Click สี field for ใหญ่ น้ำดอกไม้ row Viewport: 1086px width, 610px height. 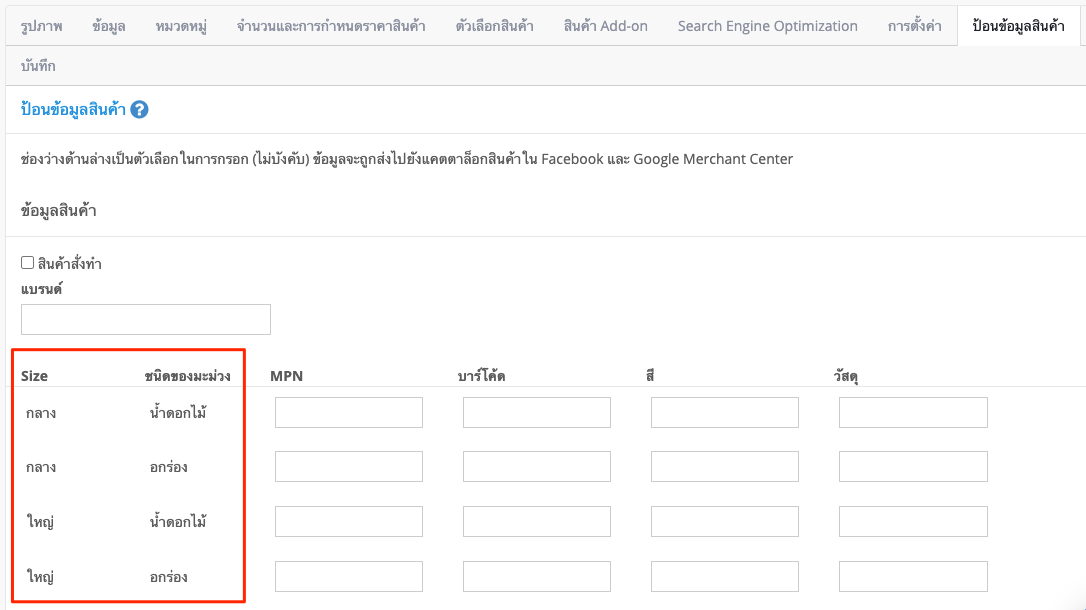(x=724, y=521)
